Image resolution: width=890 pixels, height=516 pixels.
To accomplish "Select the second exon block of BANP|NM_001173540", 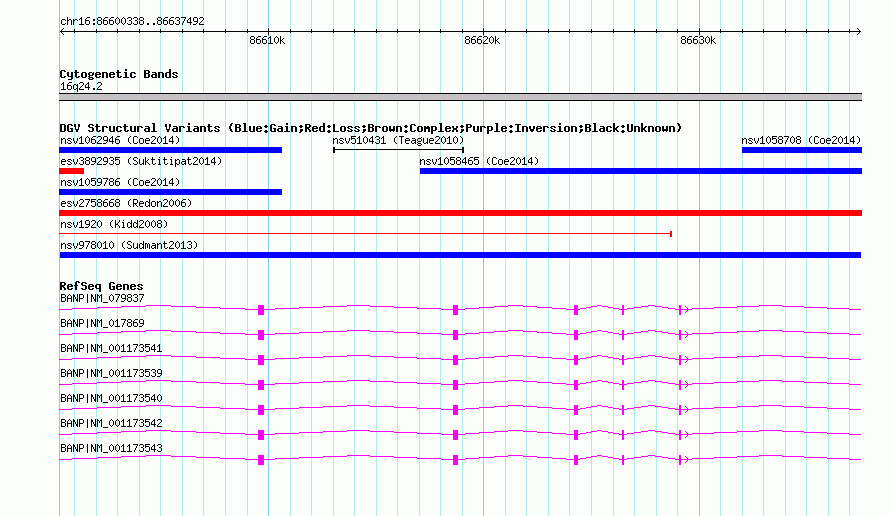I will tap(455, 409).
